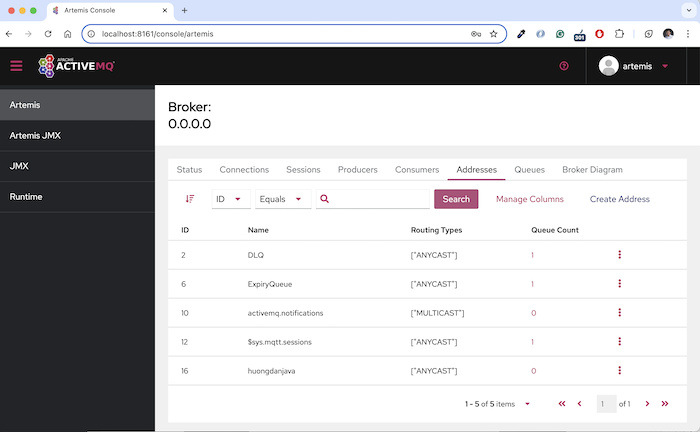Click search magnifier icon in filter
The width and height of the screenshot is (700, 432).
coord(325,199)
